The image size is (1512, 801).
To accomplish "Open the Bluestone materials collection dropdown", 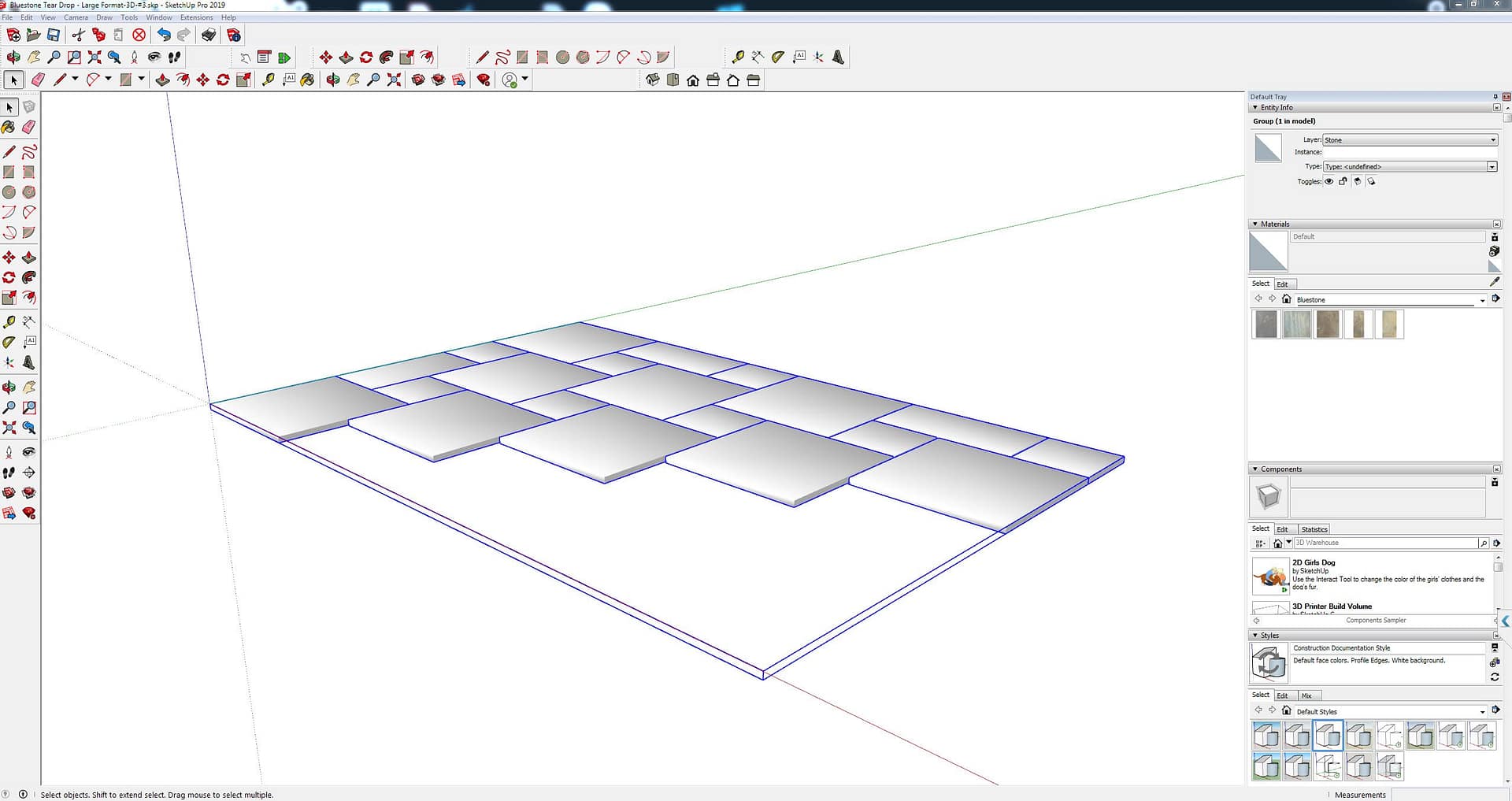I will tap(1482, 300).
